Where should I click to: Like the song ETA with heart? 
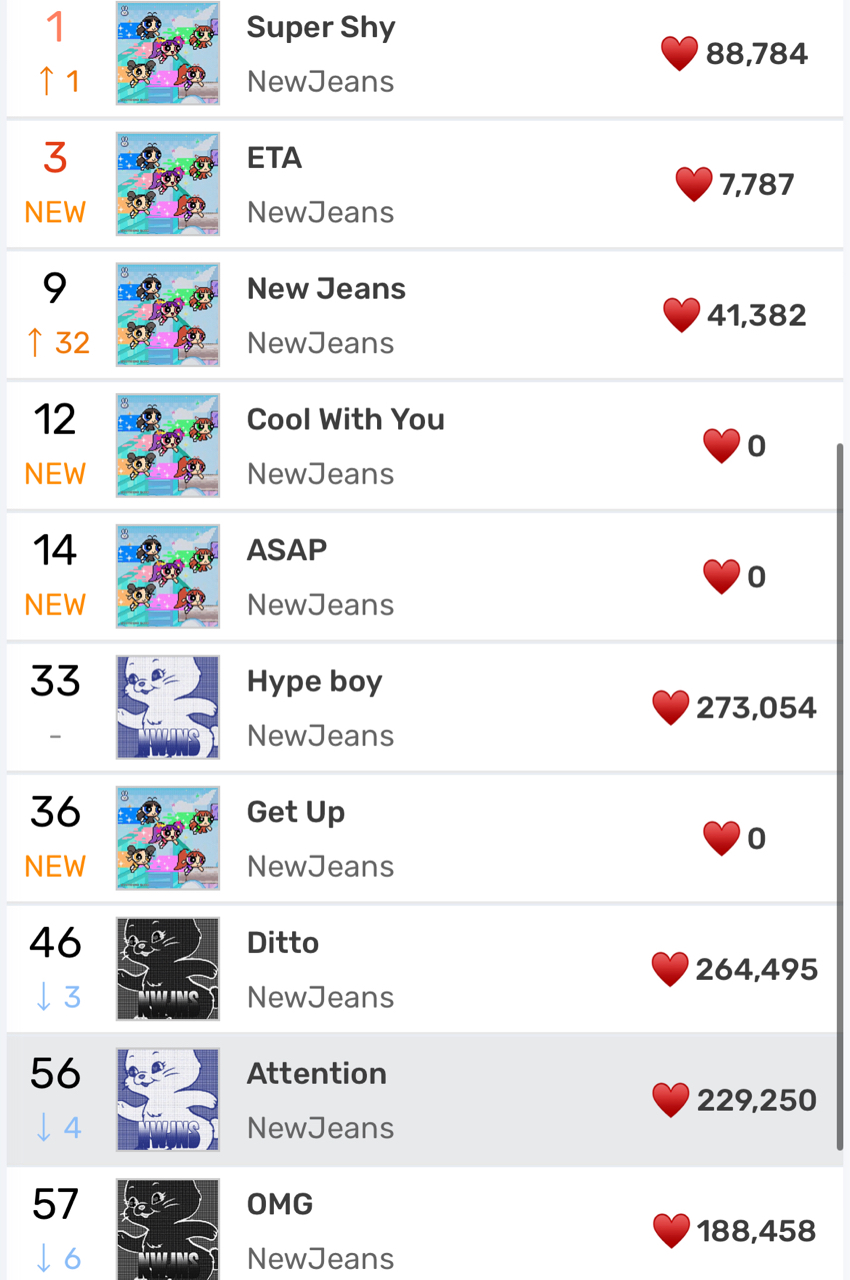click(693, 185)
